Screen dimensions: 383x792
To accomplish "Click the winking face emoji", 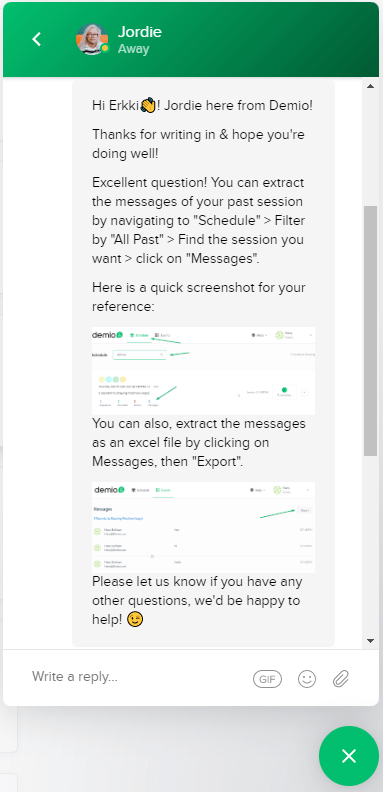I will (134, 620).
